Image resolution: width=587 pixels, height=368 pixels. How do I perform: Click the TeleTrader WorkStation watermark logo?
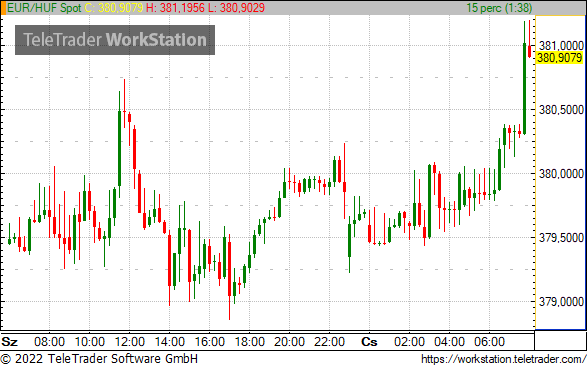(115, 40)
